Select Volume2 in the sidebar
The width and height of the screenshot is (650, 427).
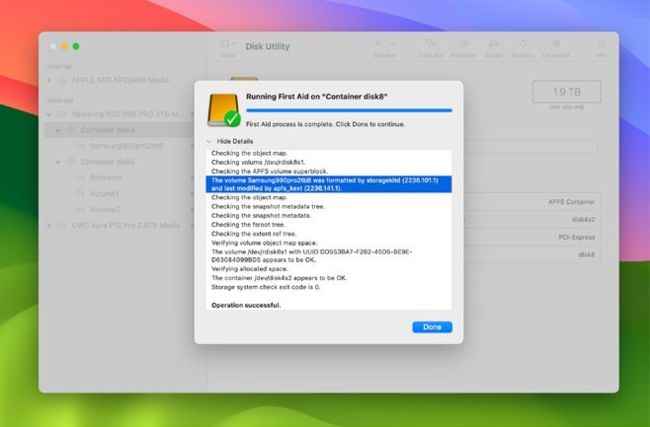coord(104,209)
